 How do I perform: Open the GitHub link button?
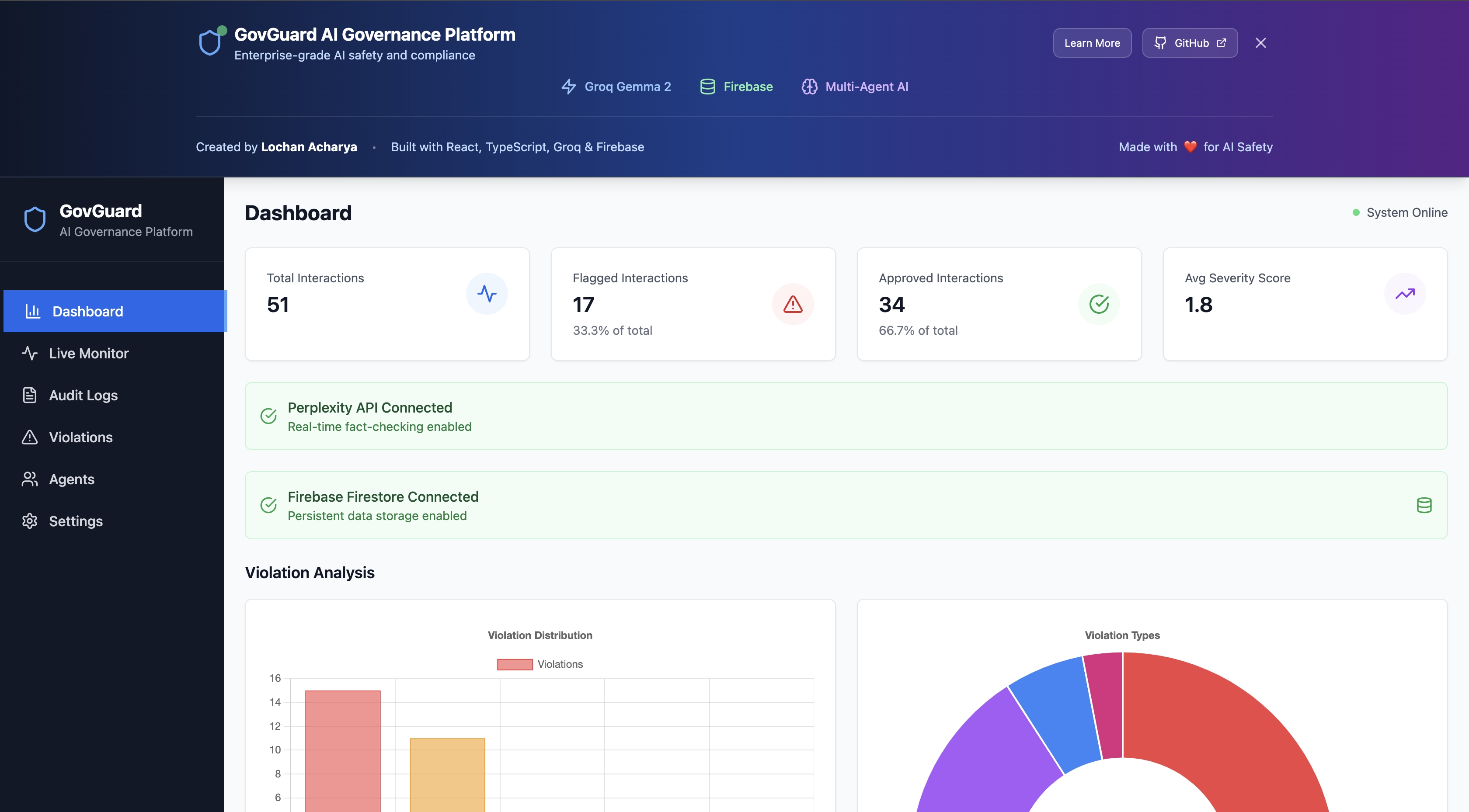pyautogui.click(x=1190, y=43)
